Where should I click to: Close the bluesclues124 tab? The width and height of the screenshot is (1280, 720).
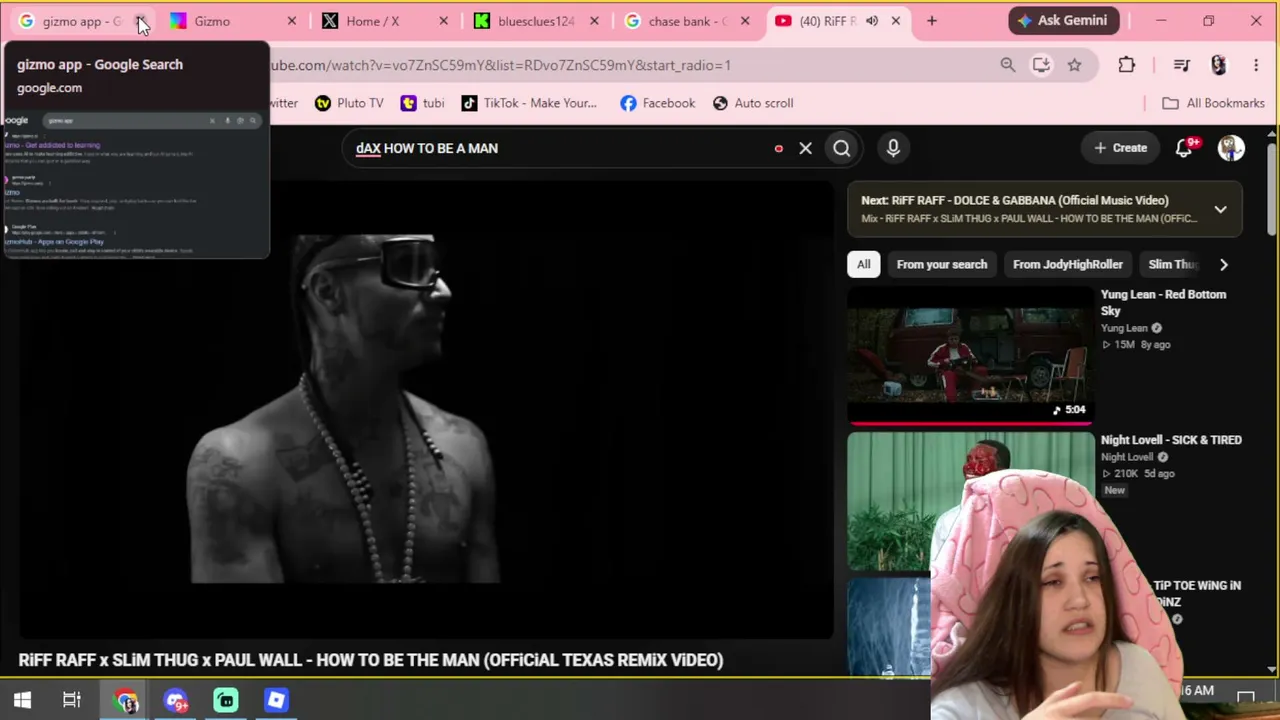pyautogui.click(x=594, y=21)
